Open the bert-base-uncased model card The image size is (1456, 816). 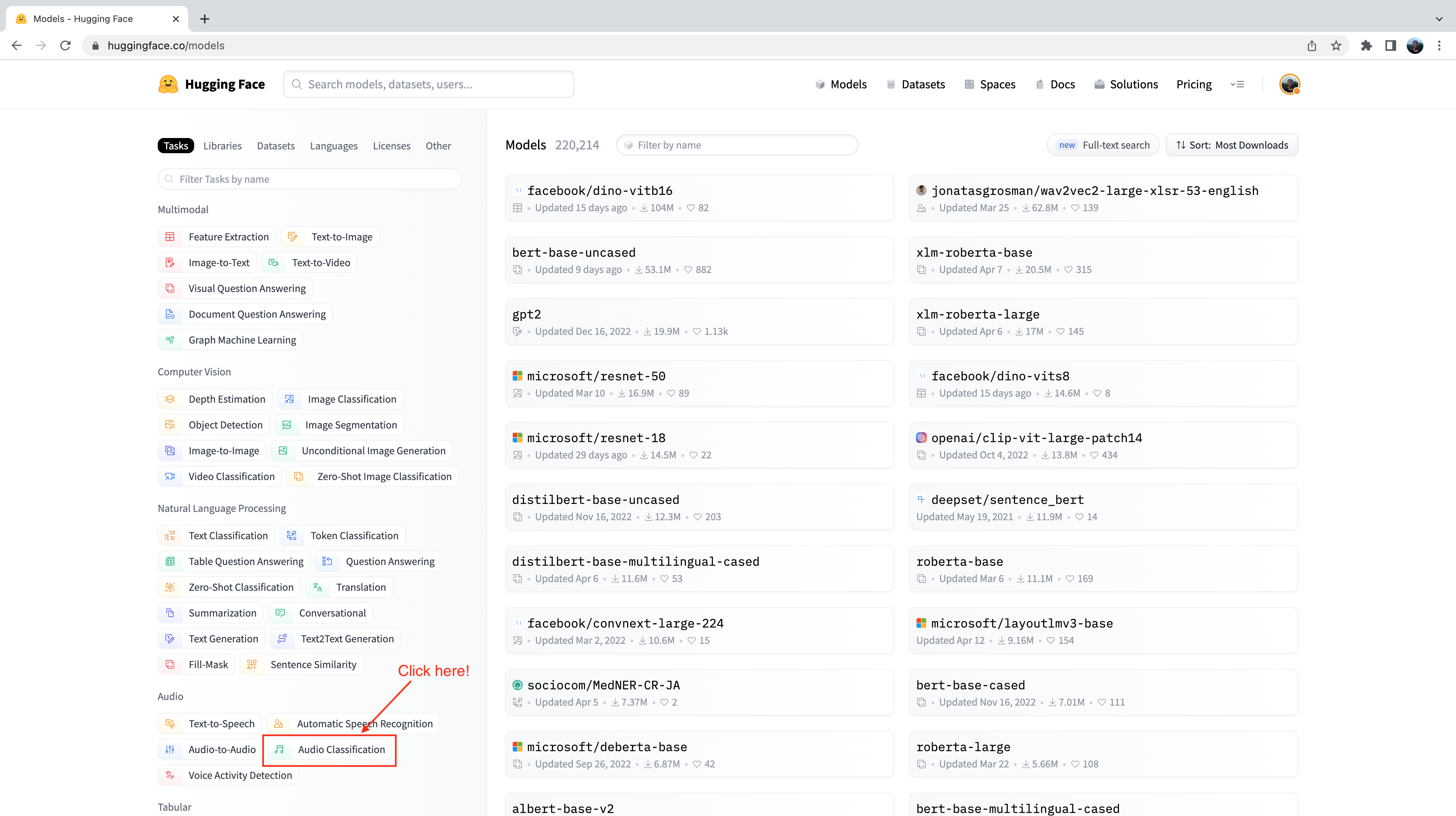(x=574, y=253)
